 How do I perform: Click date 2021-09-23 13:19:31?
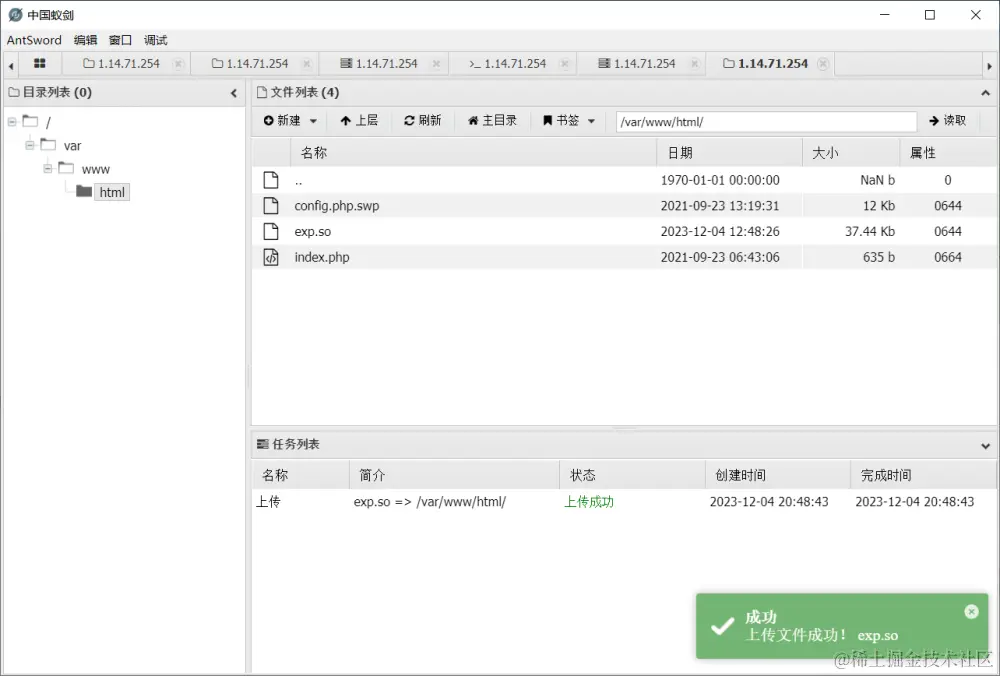pos(720,206)
